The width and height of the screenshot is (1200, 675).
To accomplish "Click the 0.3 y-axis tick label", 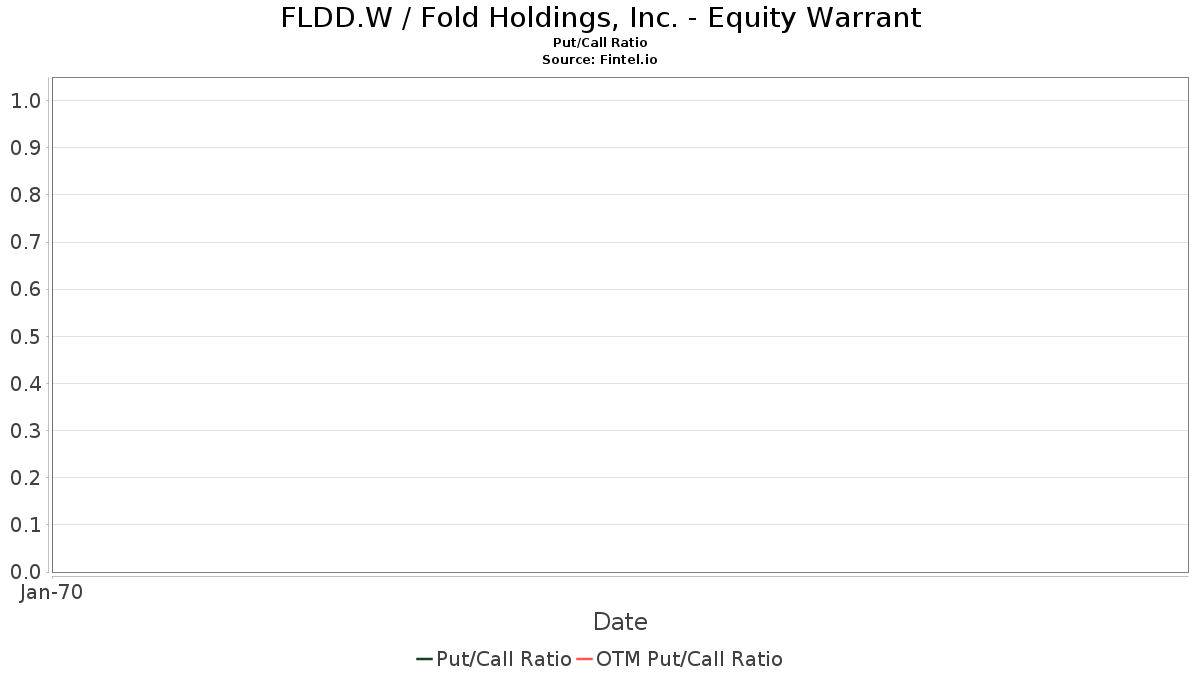I will [x=25, y=431].
